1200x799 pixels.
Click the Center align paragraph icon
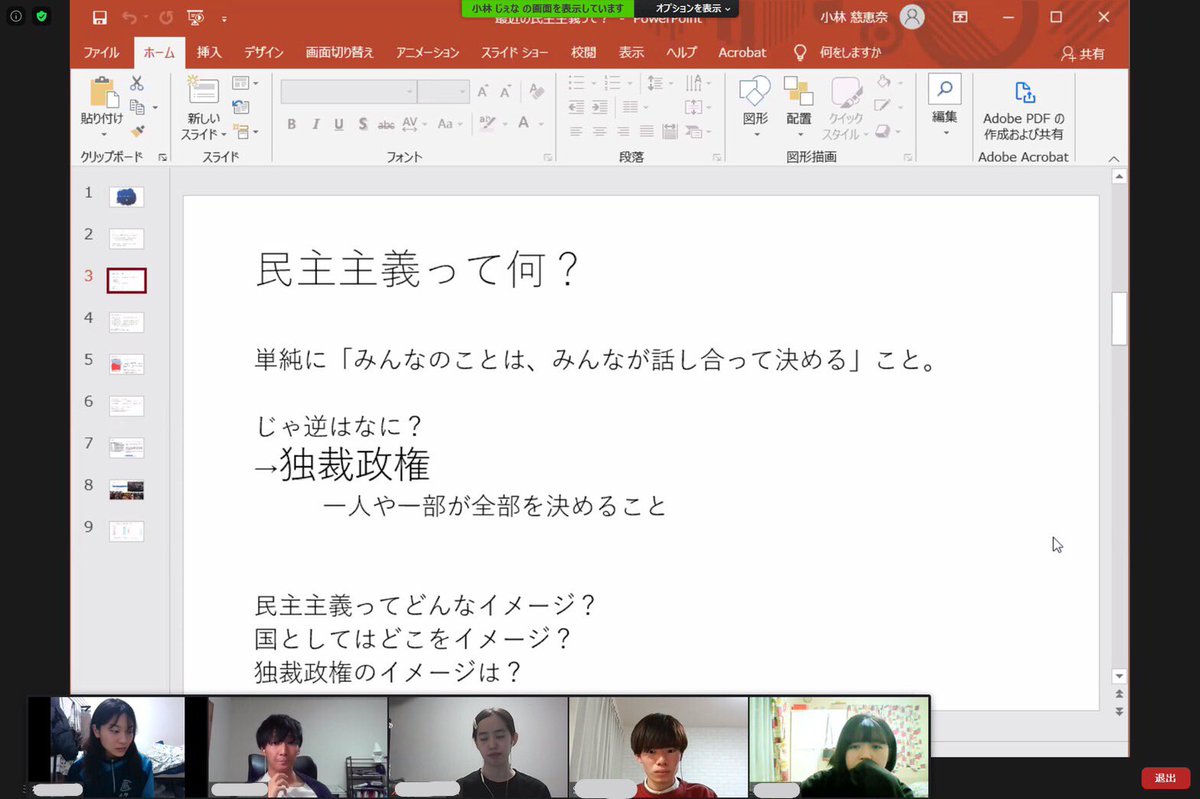coord(600,131)
